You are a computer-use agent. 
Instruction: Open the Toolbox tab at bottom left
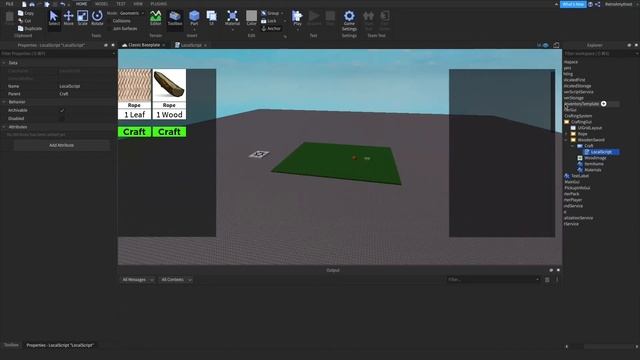[x=11, y=345]
